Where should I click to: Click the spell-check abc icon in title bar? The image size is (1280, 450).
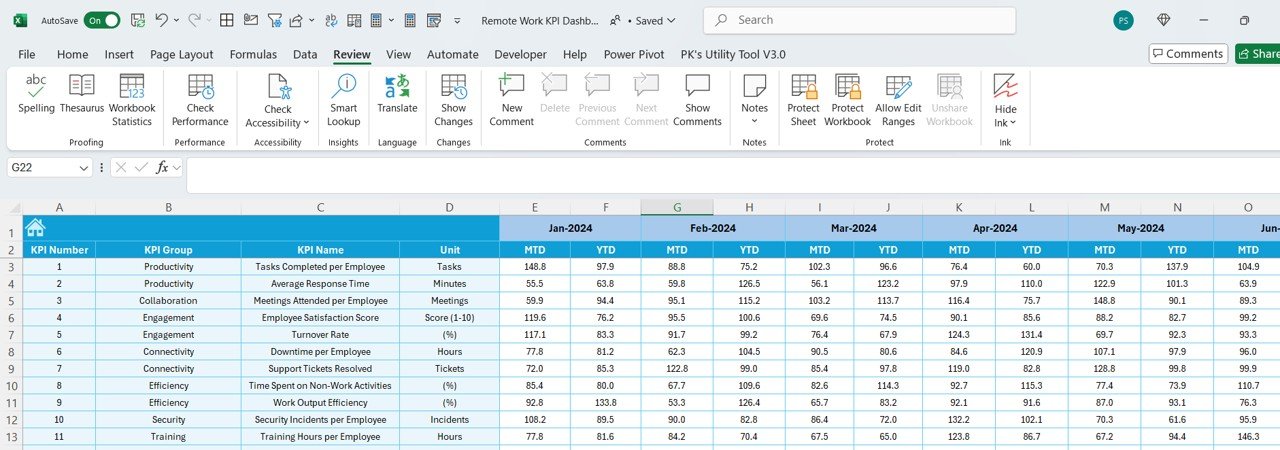[x=332, y=20]
